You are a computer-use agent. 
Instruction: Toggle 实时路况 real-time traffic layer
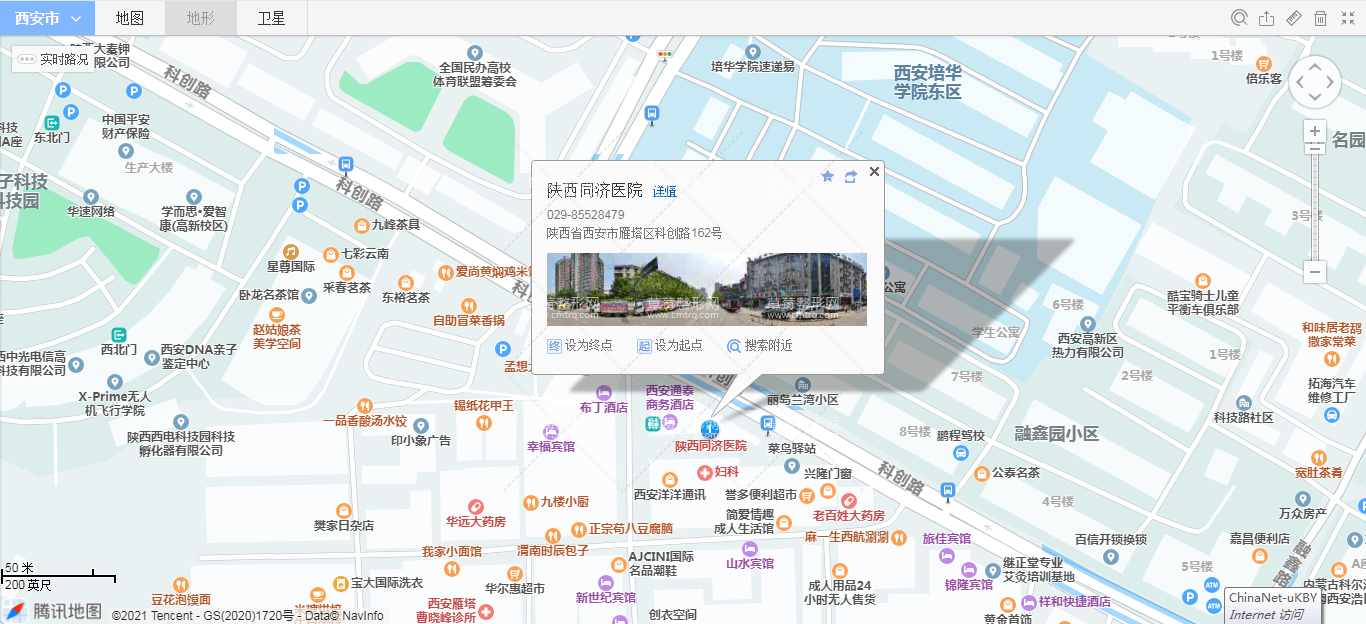(x=54, y=60)
